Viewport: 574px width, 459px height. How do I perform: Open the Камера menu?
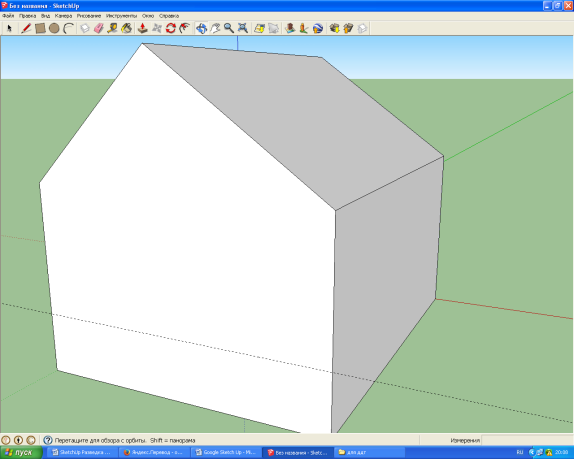[x=63, y=16]
